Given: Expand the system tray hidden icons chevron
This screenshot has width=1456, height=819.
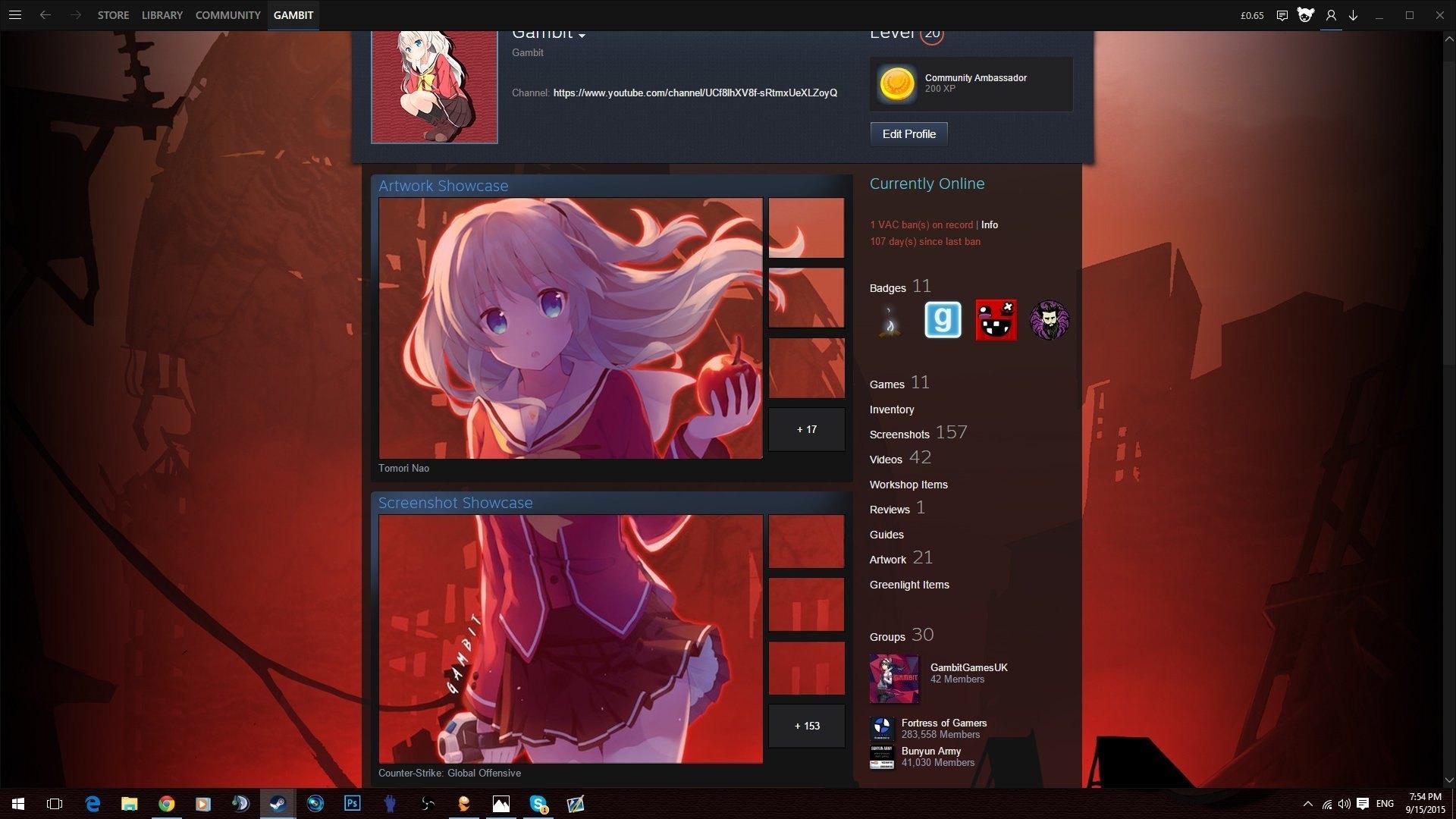Looking at the screenshot, I should point(1307,804).
